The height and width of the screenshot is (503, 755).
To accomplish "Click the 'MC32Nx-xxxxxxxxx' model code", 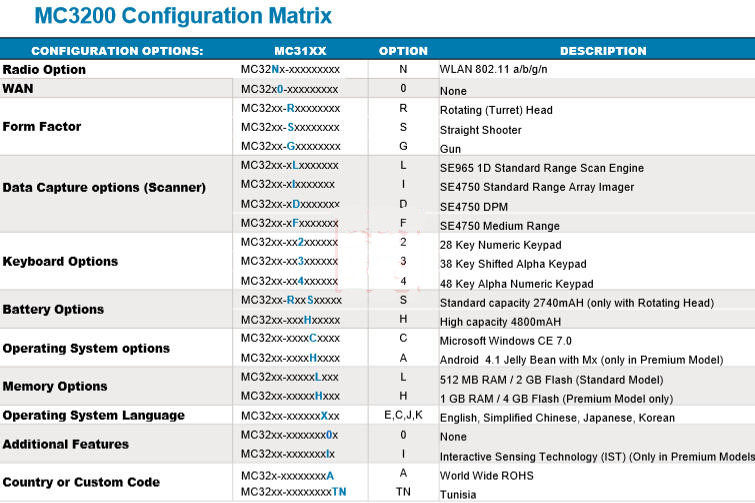I will coord(290,69).
